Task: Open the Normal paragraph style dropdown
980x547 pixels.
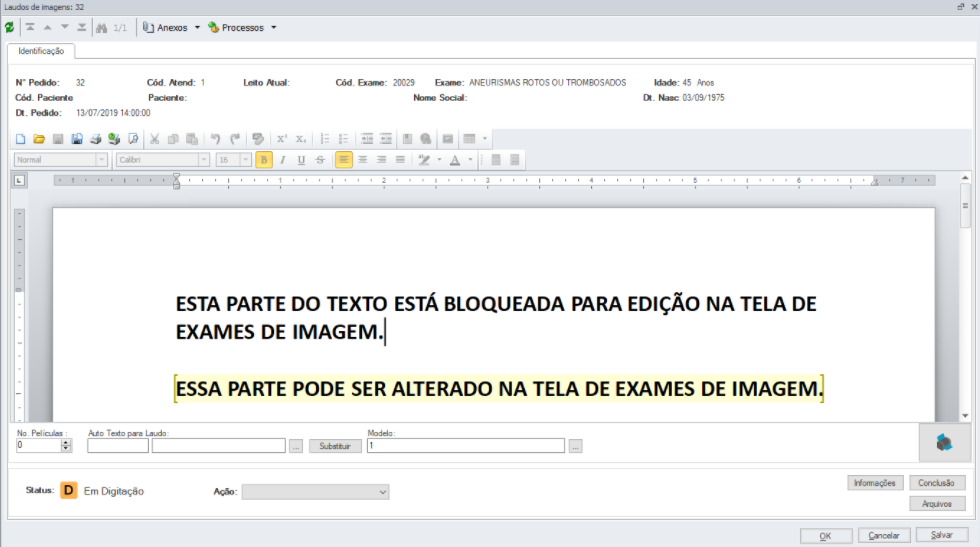Action: (101, 160)
